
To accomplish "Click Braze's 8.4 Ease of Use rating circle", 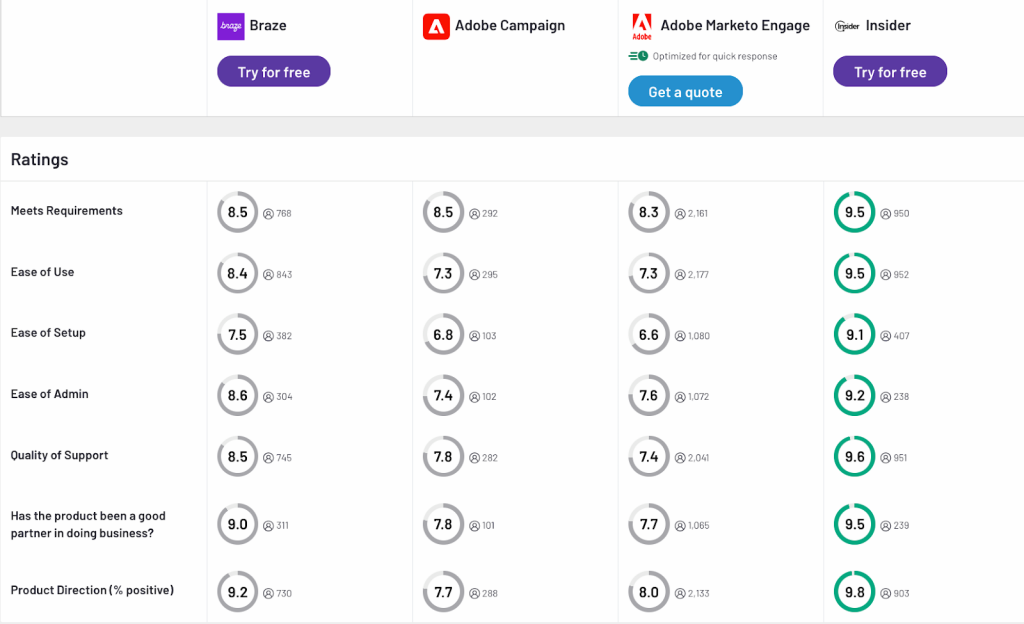I will coord(237,273).
